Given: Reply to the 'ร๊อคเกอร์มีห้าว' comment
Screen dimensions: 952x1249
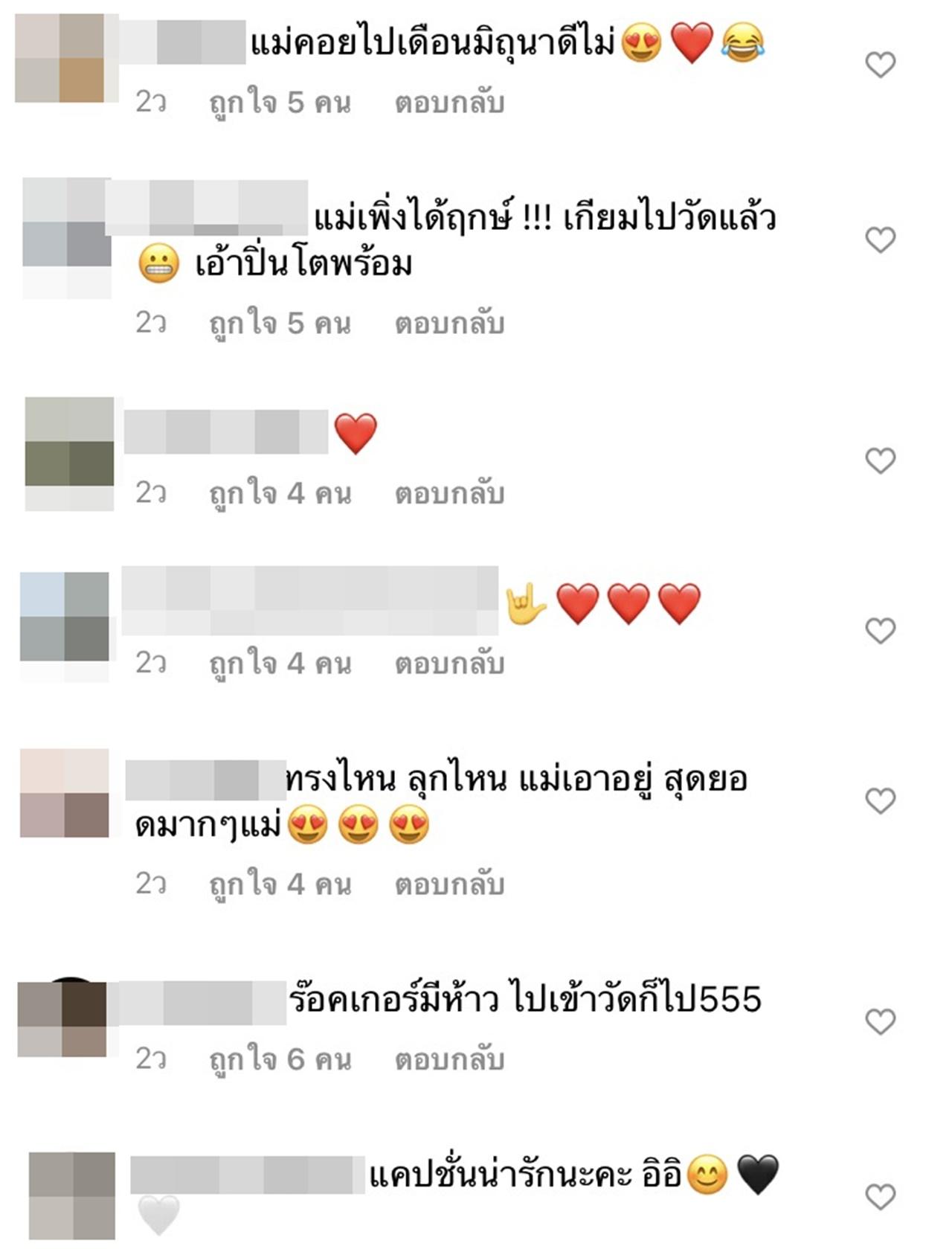Looking at the screenshot, I should 449,1059.
